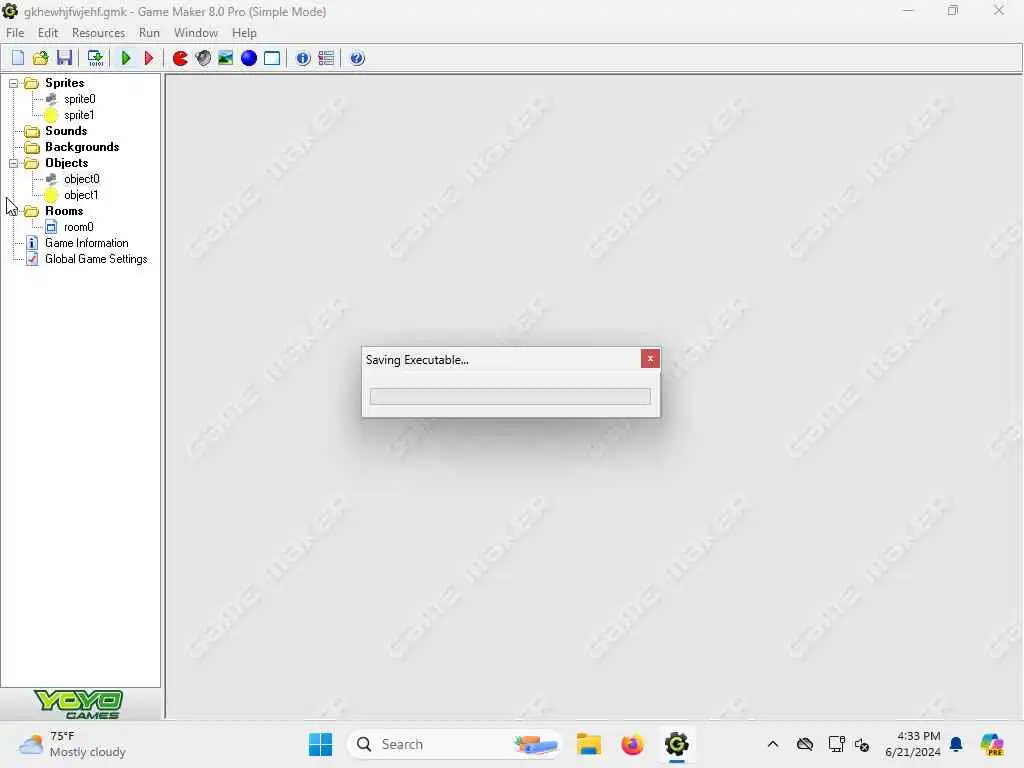1024x768 pixels.
Task: Create a stand-alone executable toolbar icon
Action: click(95, 58)
